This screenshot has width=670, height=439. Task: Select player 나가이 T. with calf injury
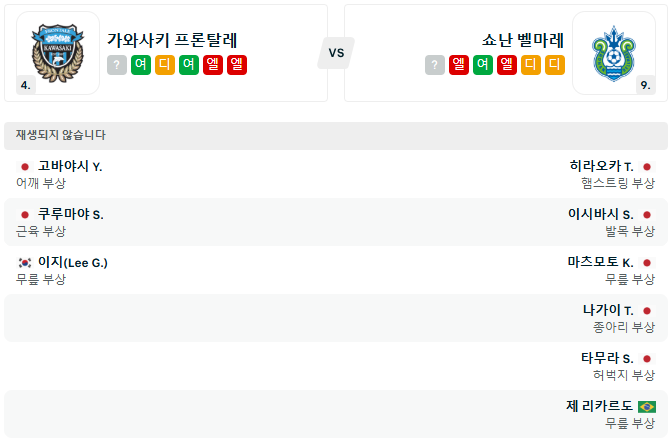pos(608,310)
